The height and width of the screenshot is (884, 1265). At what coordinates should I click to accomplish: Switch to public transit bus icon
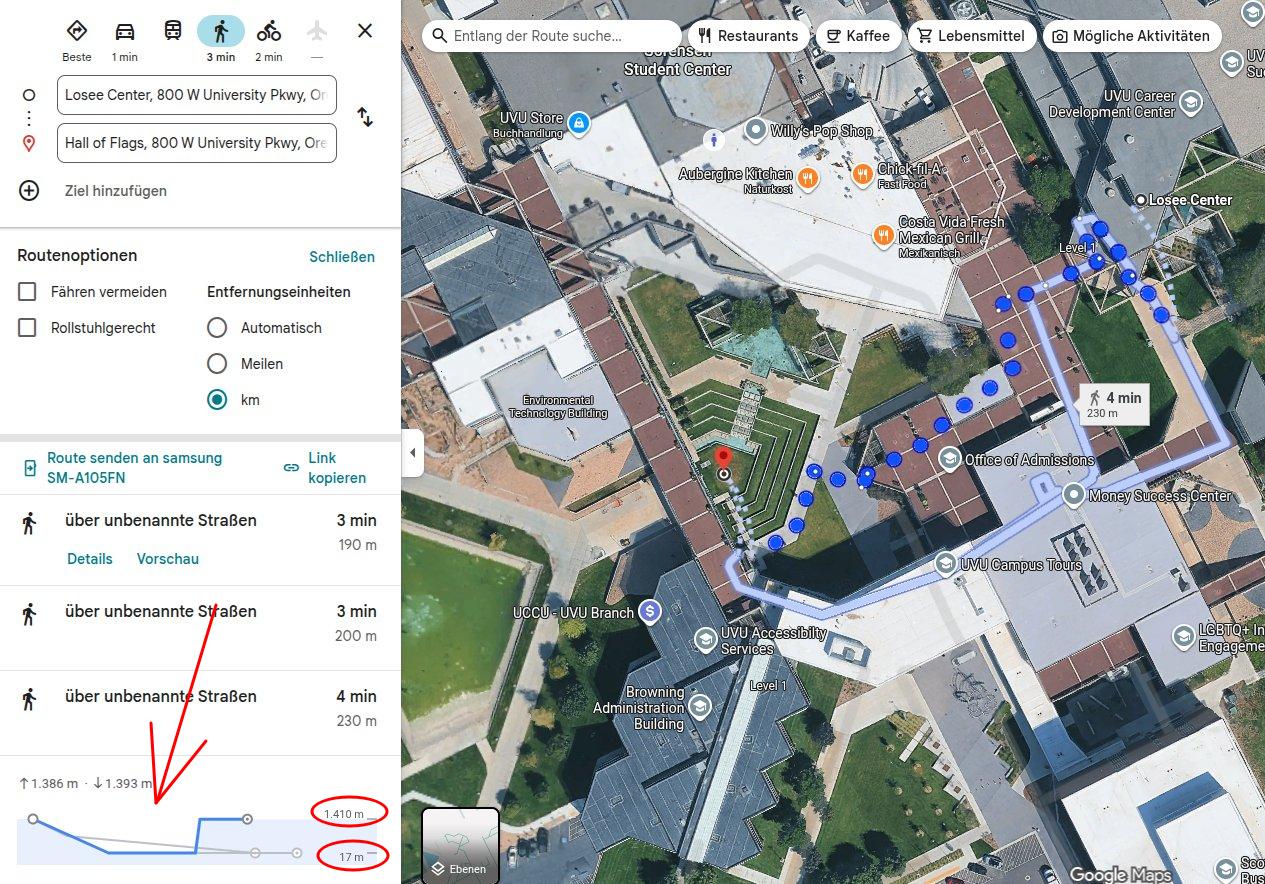(x=173, y=31)
